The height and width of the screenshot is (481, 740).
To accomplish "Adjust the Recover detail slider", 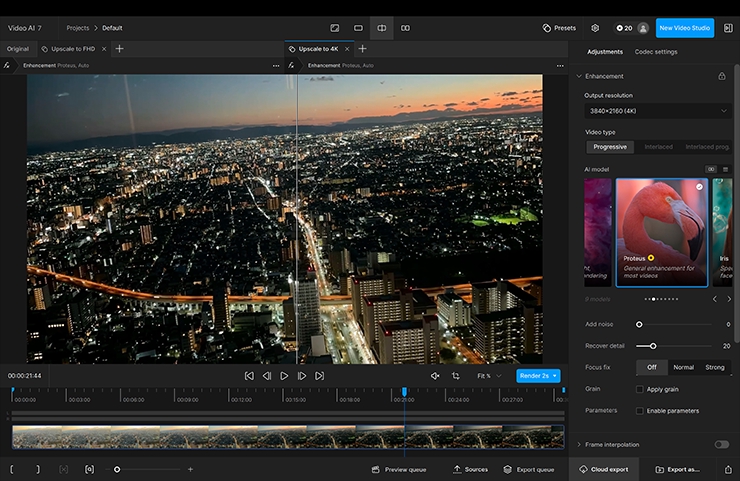I will click(x=653, y=346).
